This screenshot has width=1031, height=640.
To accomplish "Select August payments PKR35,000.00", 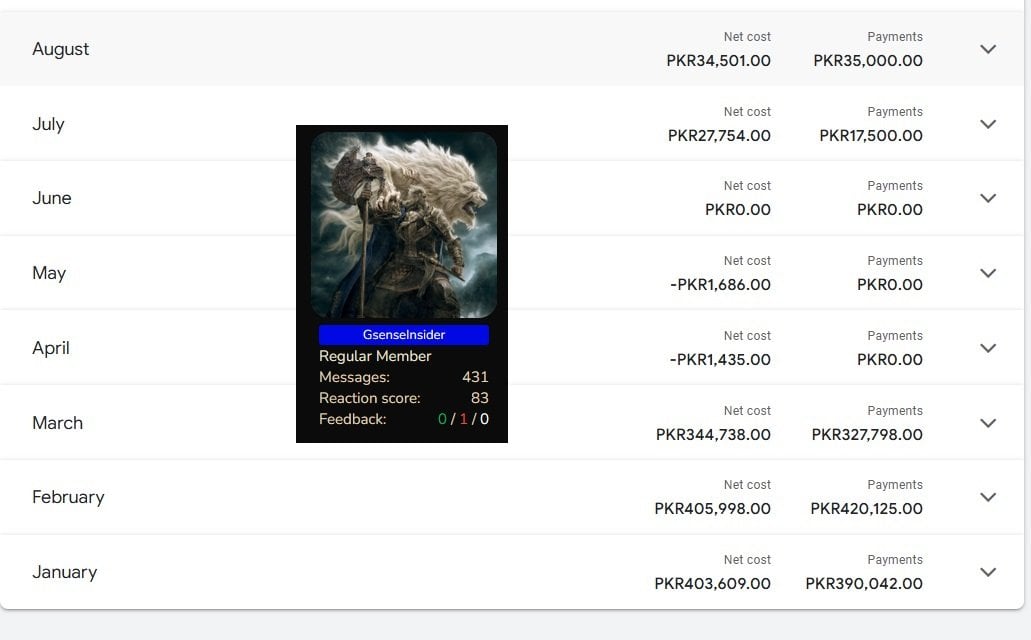I will [x=868, y=61].
